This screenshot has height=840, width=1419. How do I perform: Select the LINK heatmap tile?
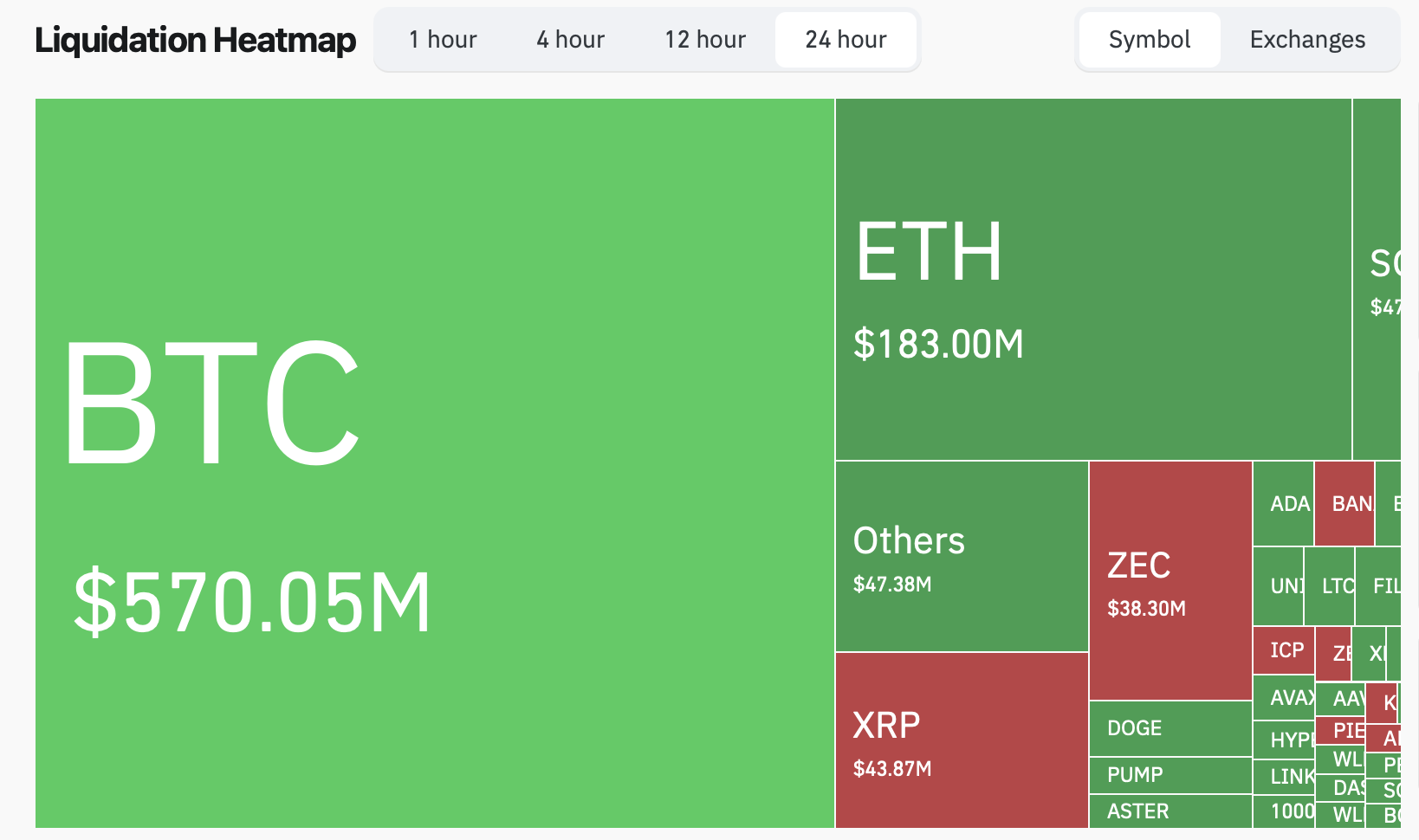pyautogui.click(x=1284, y=776)
